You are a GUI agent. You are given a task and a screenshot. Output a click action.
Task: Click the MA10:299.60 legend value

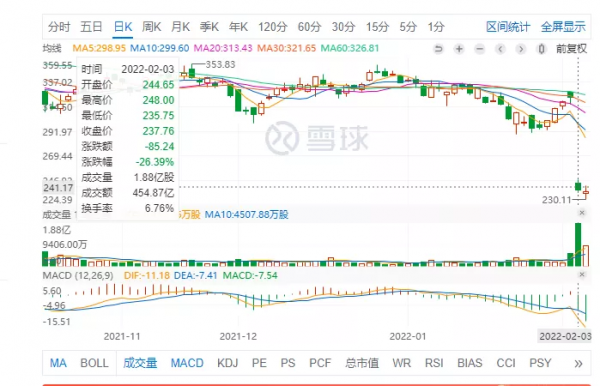[x=160, y=48]
